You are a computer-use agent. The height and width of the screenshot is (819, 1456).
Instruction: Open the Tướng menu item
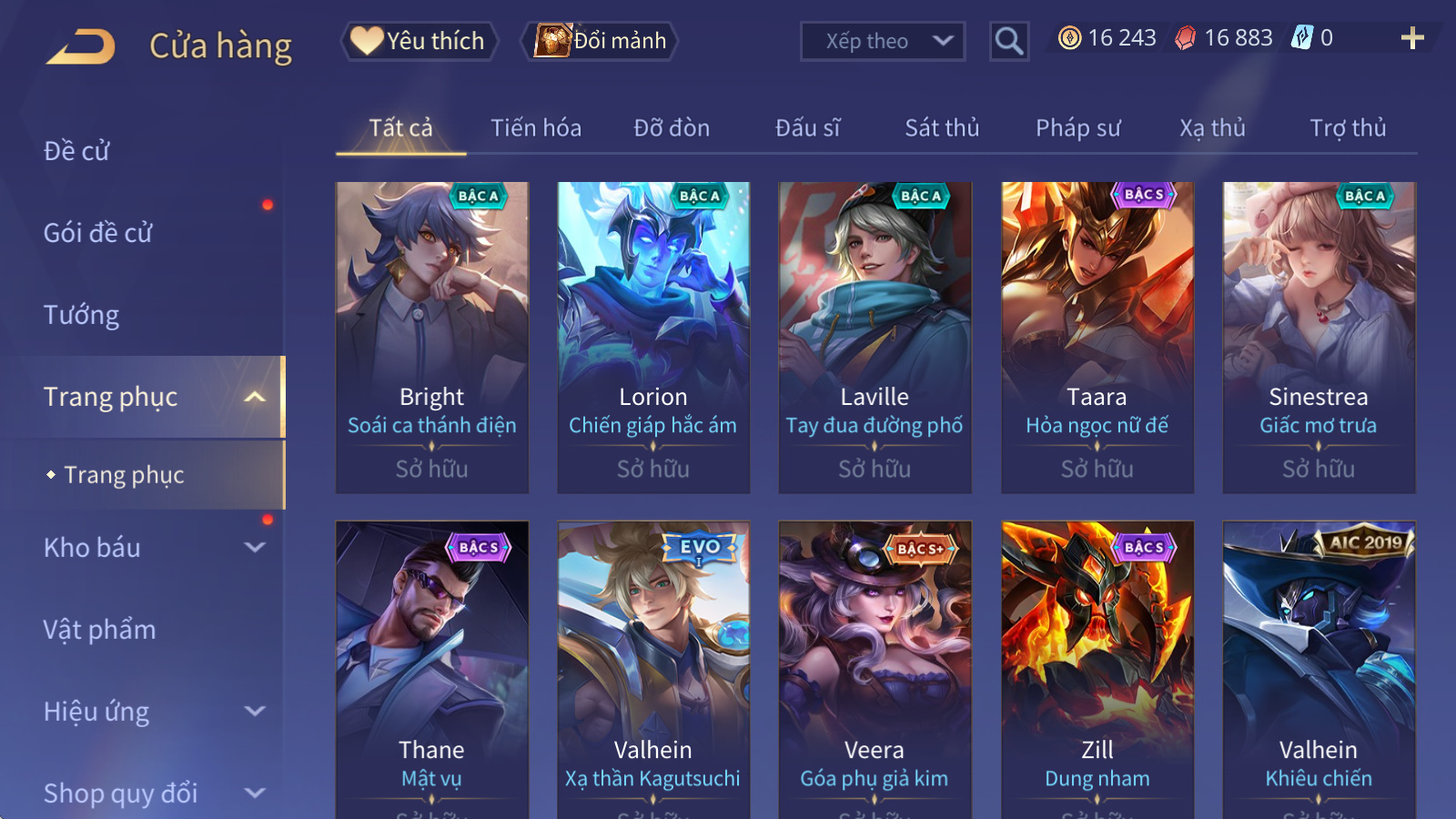[82, 315]
